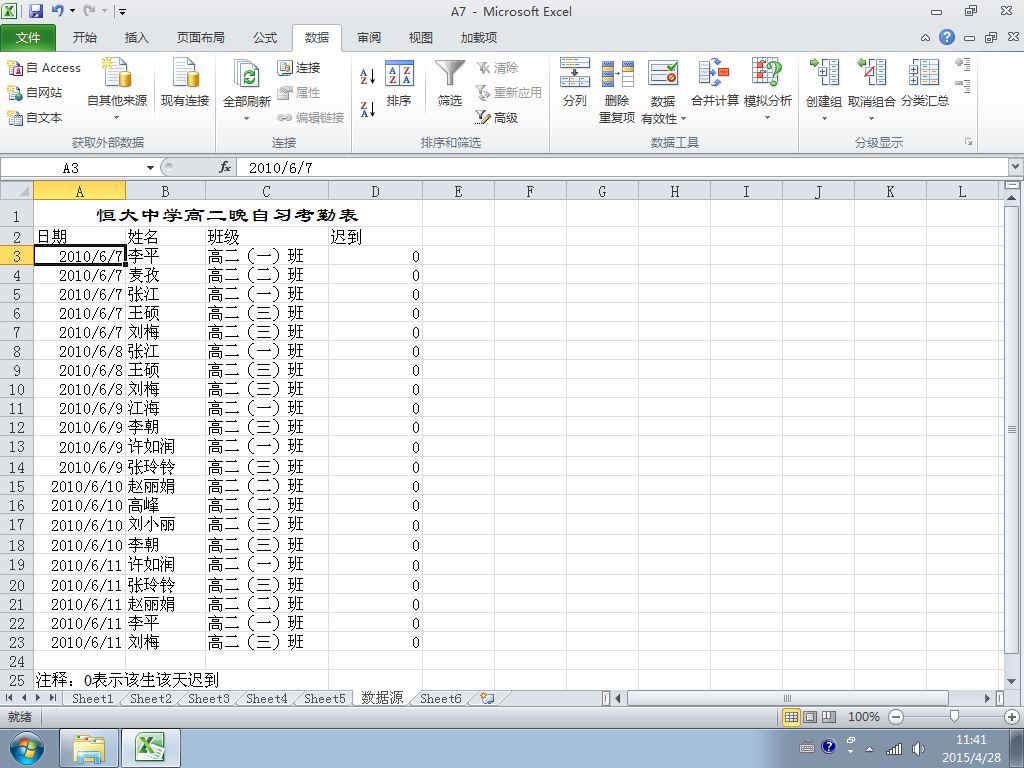
Task: Click the 100% zoom level
Action: pos(863,717)
